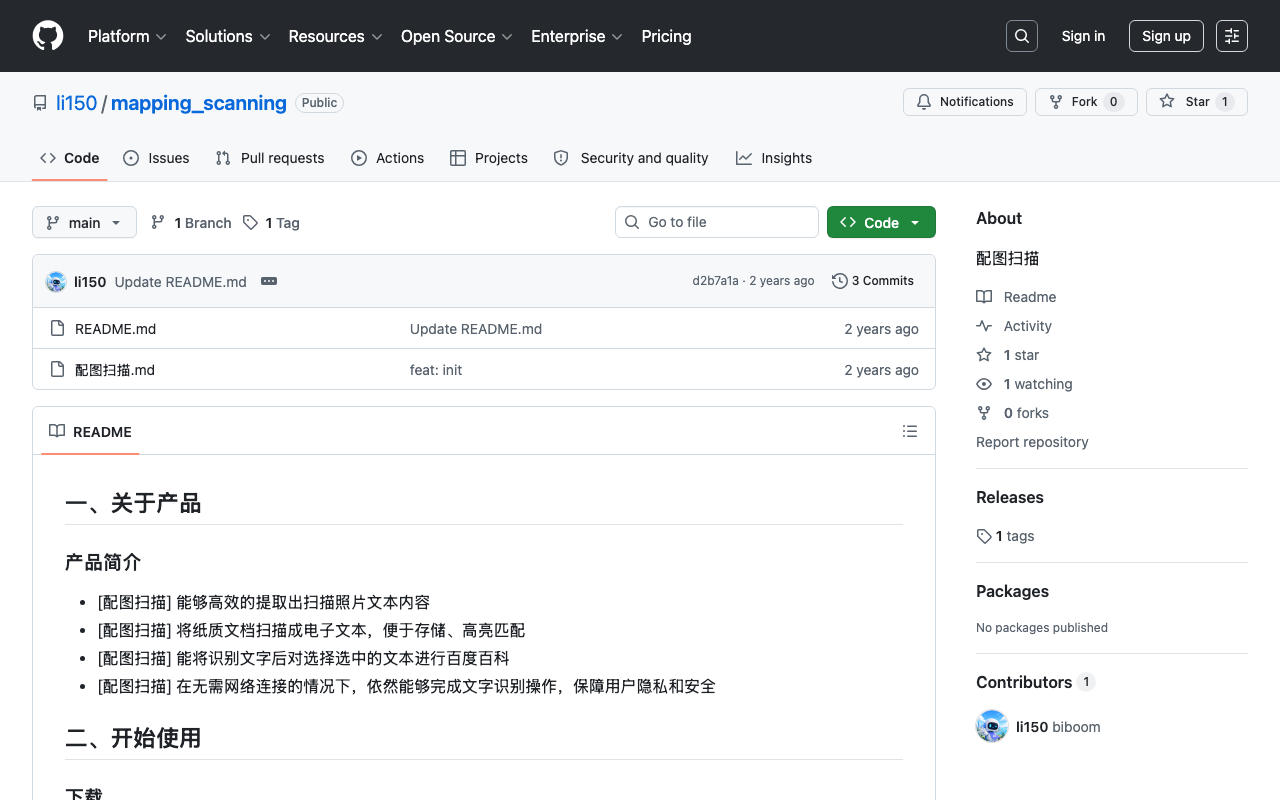Click the fork count 0 badge
The width and height of the screenshot is (1280, 800).
pos(1114,102)
